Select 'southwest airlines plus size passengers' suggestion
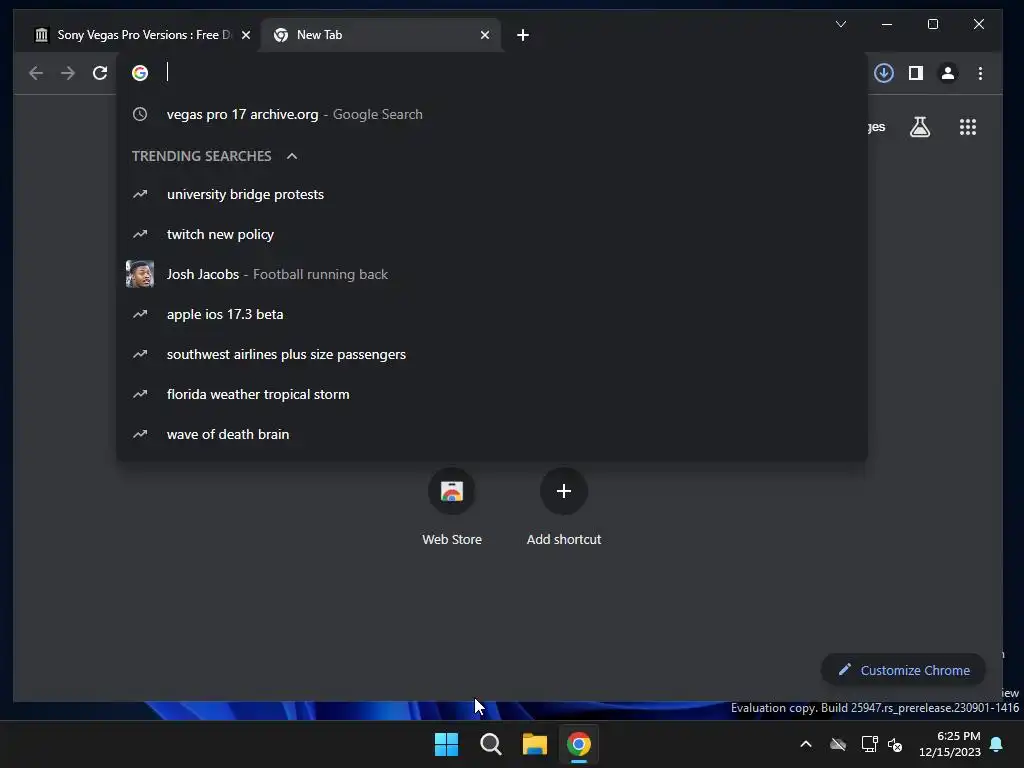Screen dimensions: 1024x768 (x=492, y=354)
